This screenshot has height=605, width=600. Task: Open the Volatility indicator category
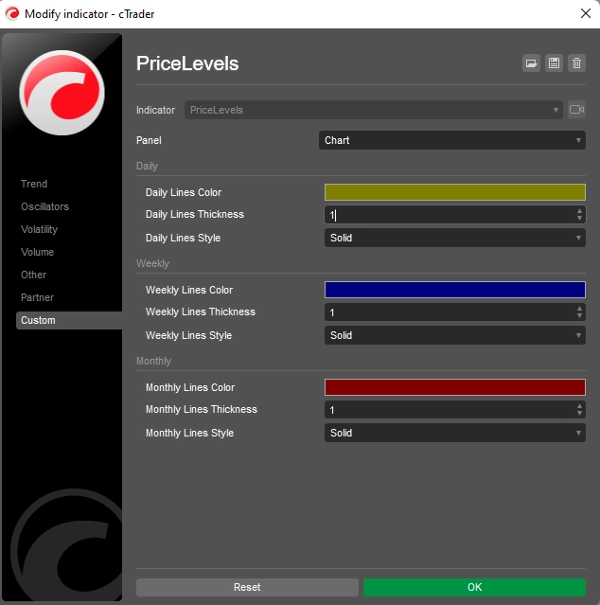click(x=39, y=229)
